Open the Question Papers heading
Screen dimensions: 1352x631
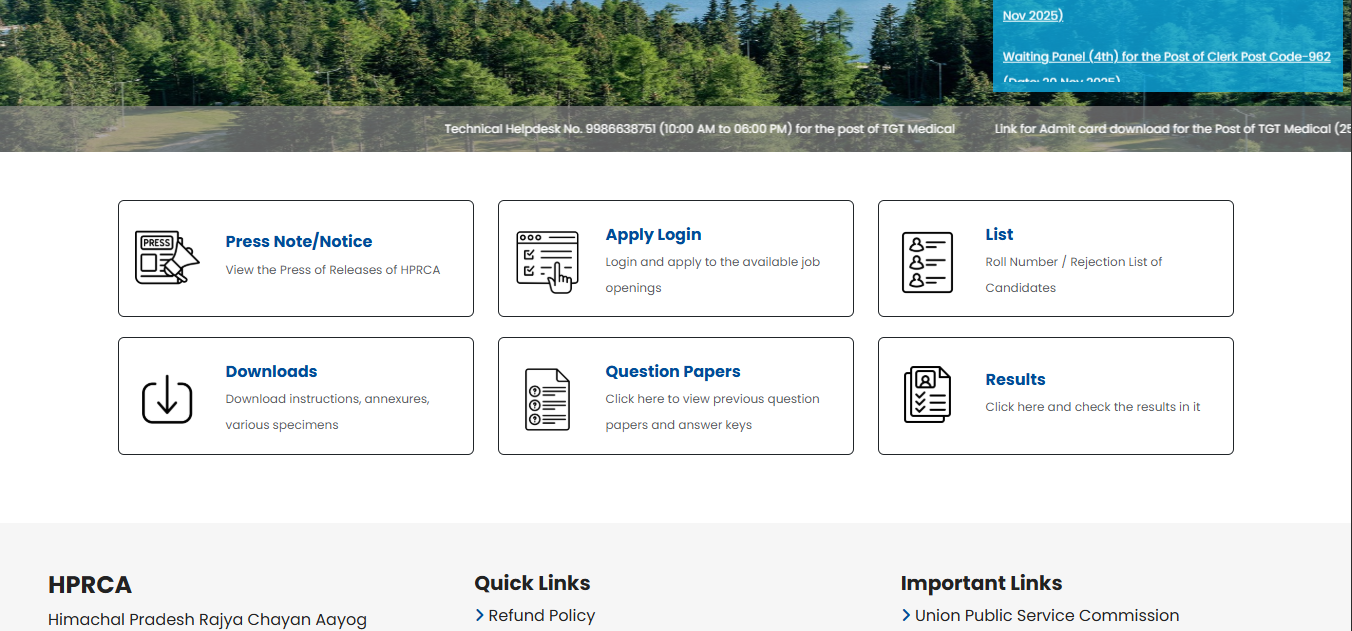pos(672,371)
